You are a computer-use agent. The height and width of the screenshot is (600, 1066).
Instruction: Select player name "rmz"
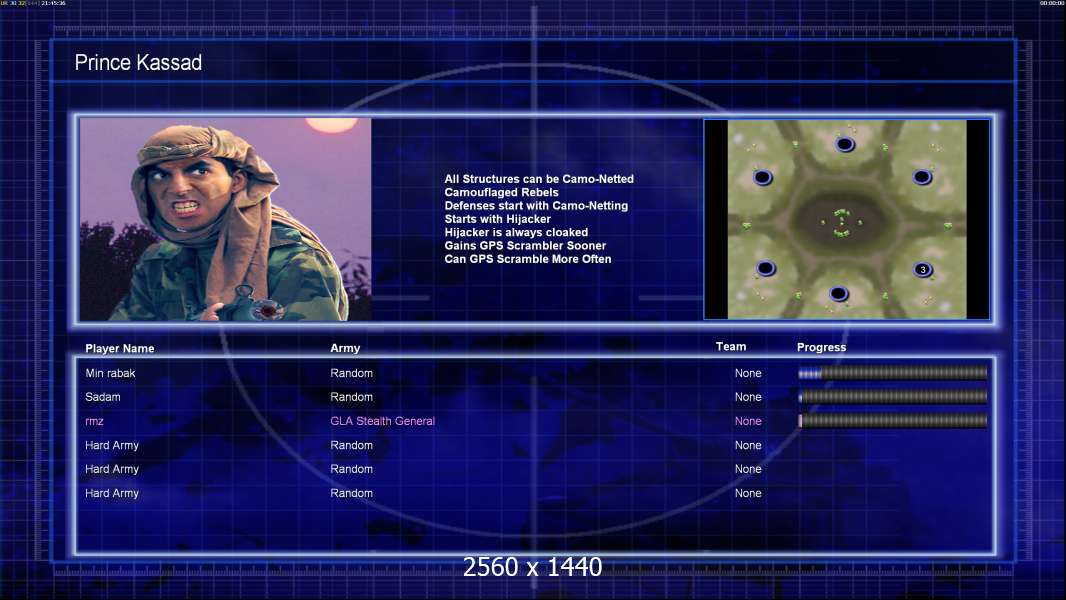(x=94, y=421)
